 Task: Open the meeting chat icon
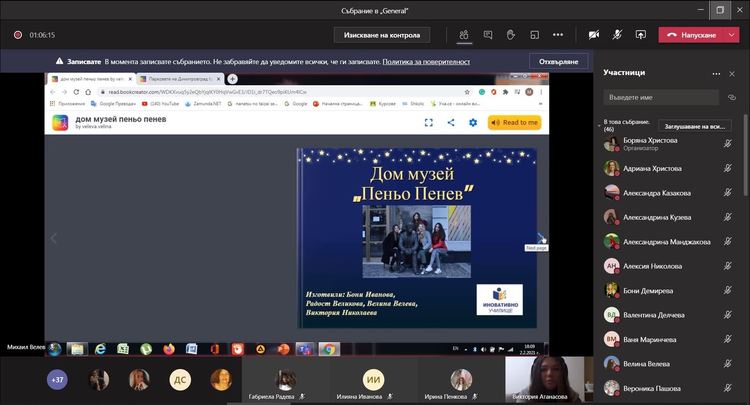(x=487, y=34)
